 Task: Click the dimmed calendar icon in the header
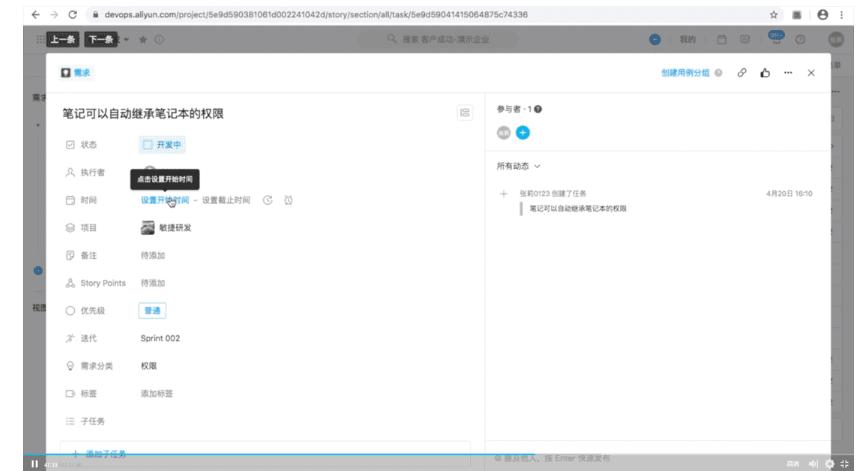coord(722,40)
